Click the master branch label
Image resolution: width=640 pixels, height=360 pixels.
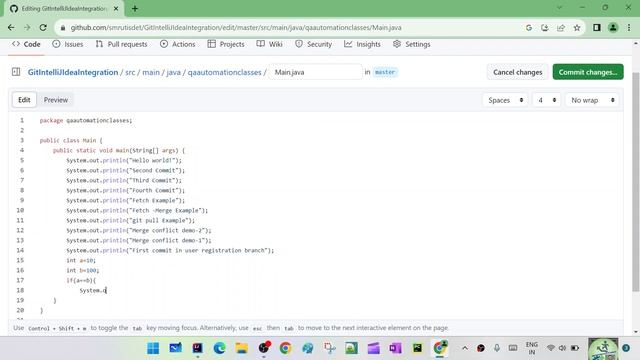point(385,72)
